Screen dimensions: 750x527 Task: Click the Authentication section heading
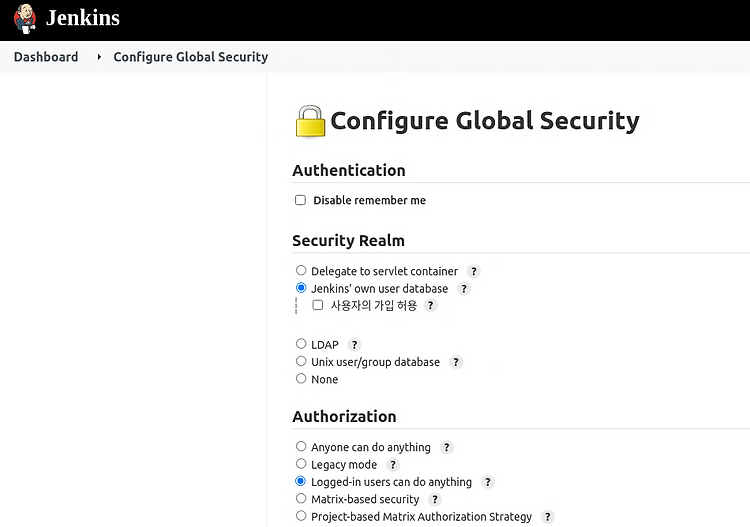349,170
